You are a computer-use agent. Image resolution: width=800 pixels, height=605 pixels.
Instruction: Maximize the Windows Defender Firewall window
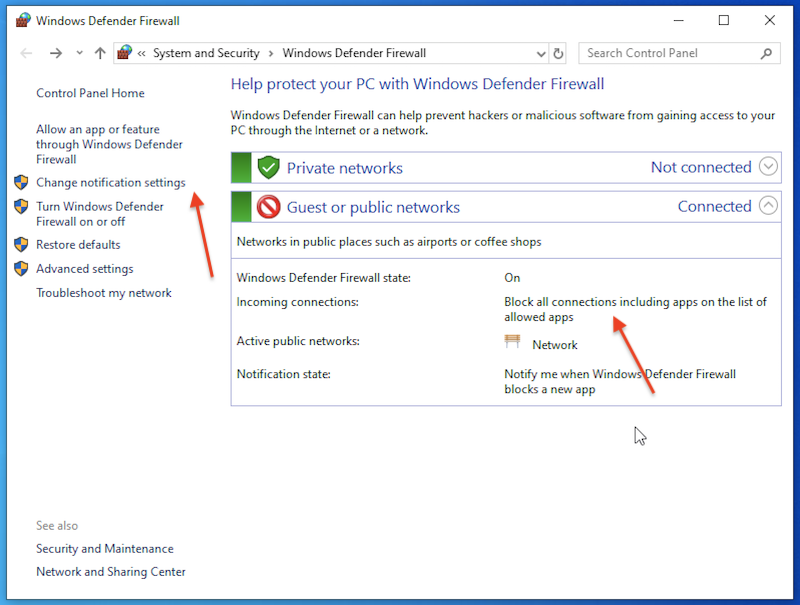723,20
